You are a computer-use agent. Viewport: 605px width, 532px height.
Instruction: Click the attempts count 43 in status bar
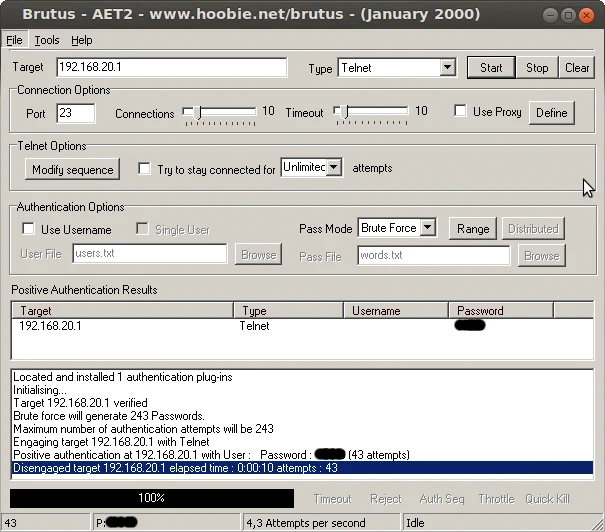(46, 523)
